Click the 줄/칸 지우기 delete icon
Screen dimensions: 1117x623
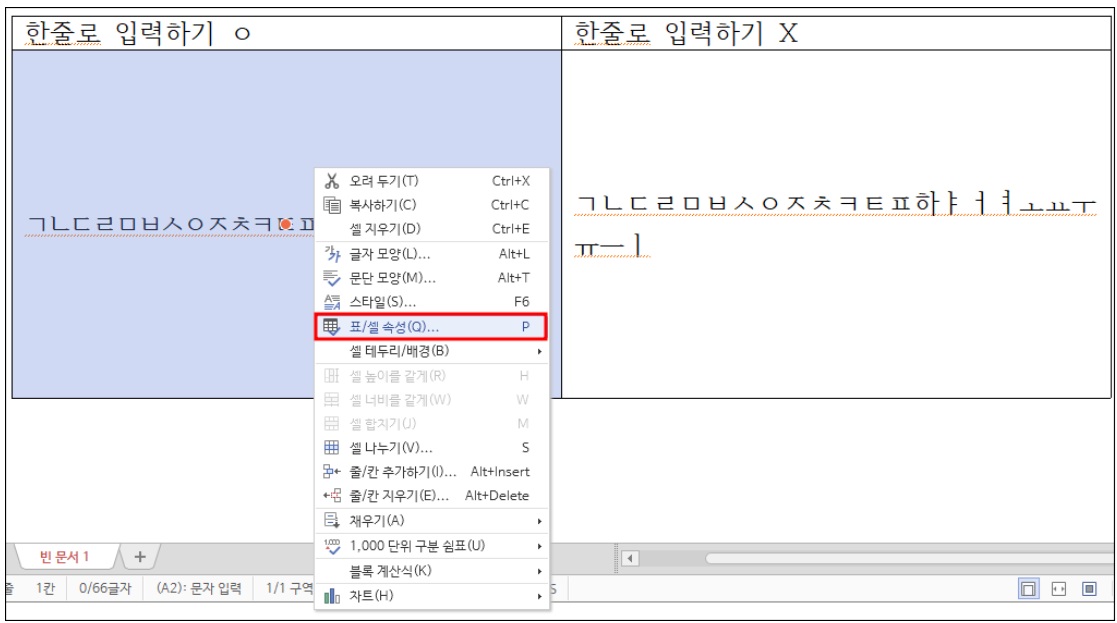click(x=332, y=496)
